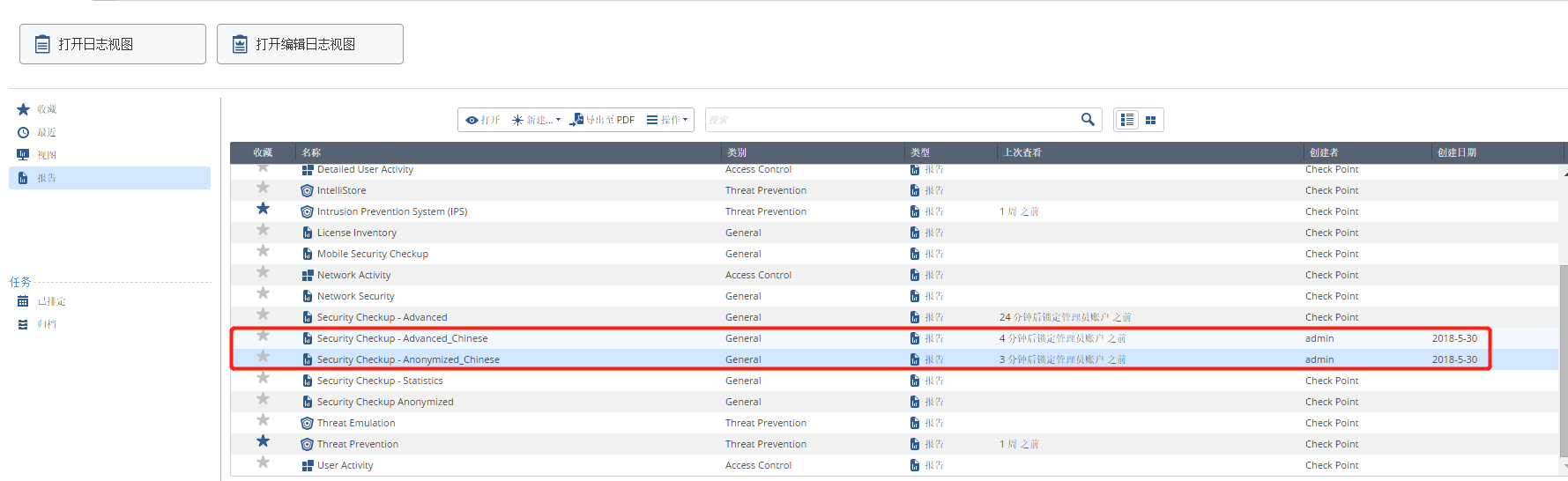Viewport: 1568px width, 481px height.
Task: Select the License Inventory report name
Action: [357, 233]
